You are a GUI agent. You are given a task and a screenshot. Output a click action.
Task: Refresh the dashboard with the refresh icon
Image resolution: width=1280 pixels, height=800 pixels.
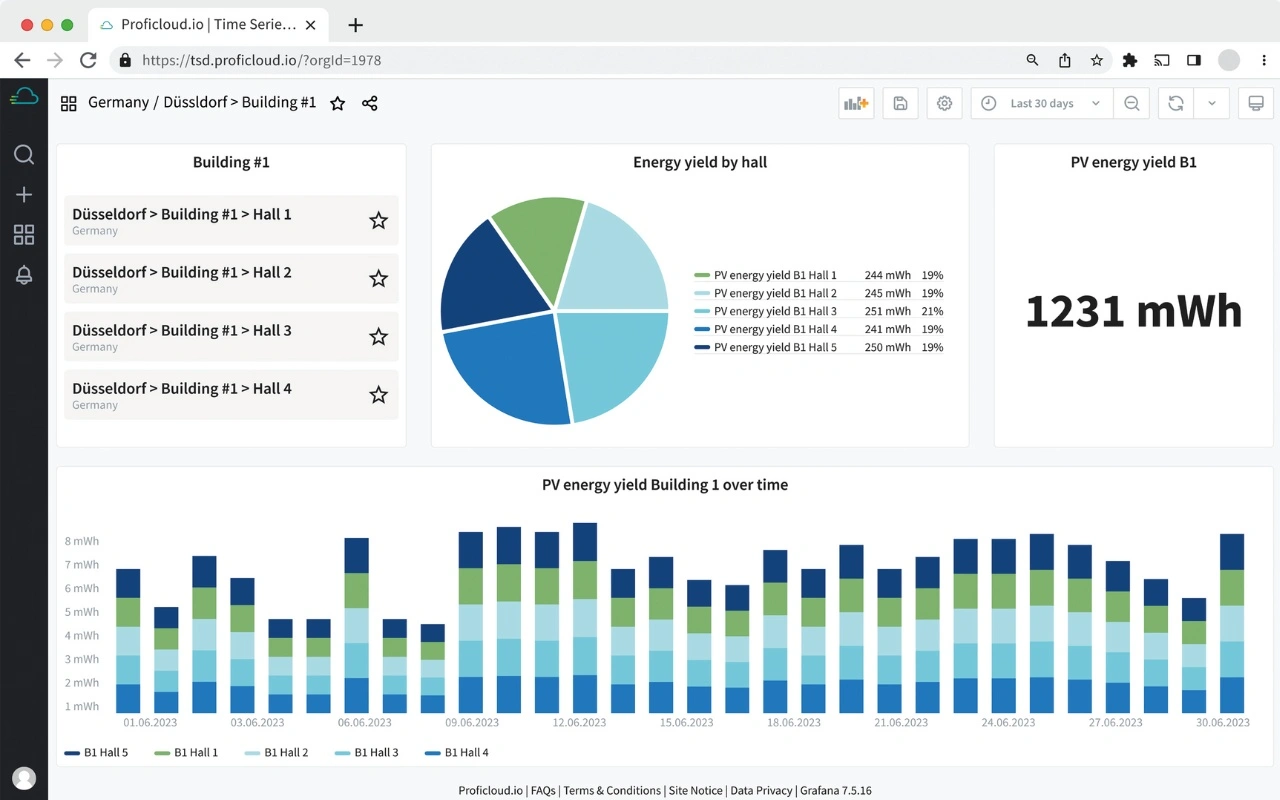[x=1176, y=103]
